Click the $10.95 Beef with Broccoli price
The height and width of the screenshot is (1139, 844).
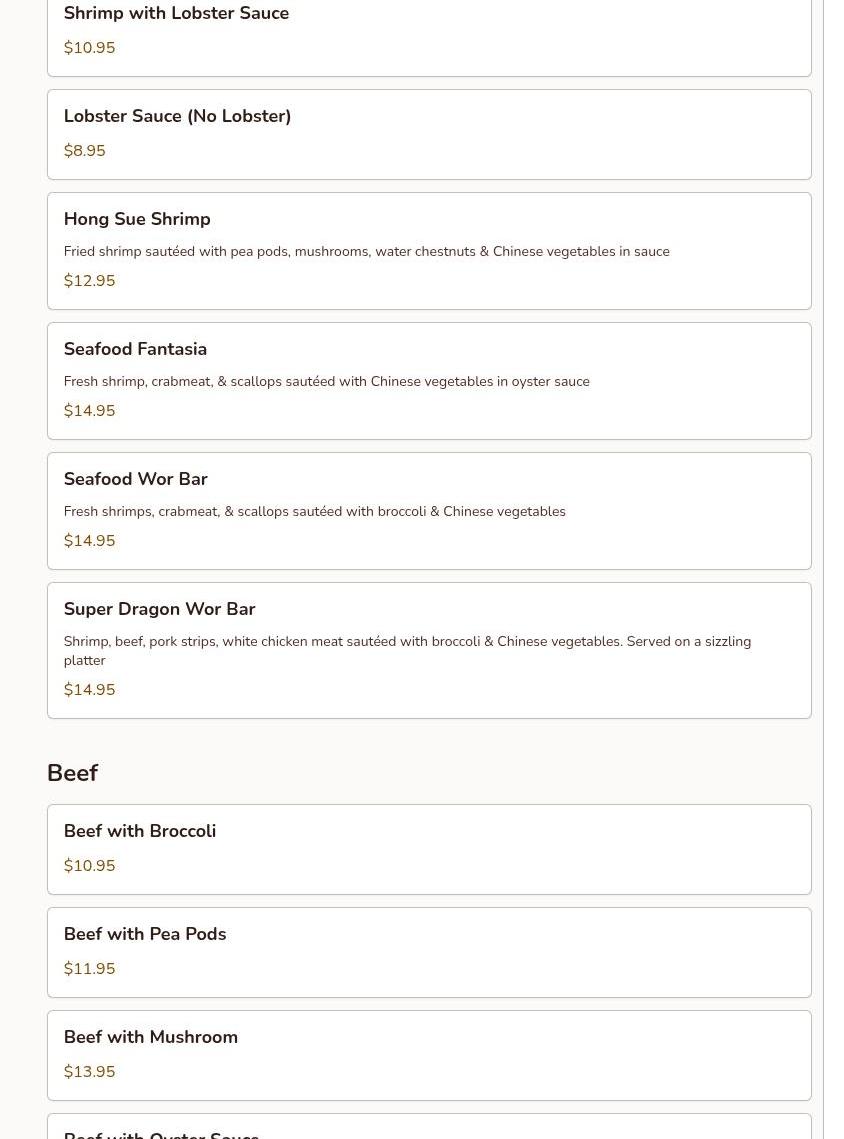89,866
